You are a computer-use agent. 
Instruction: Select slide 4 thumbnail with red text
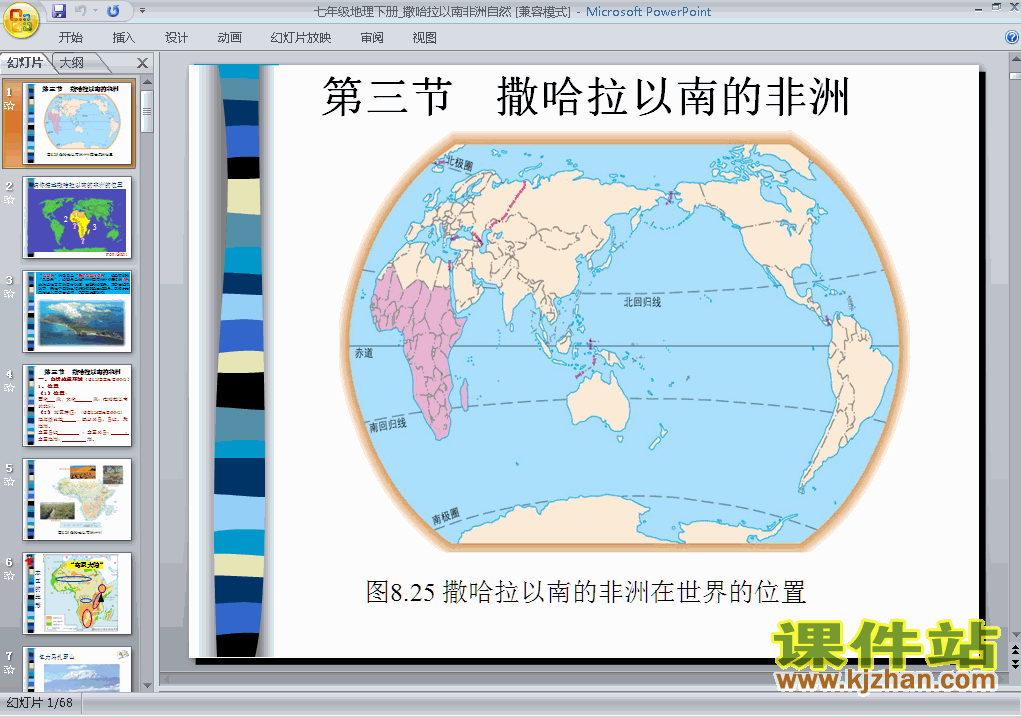pos(77,405)
